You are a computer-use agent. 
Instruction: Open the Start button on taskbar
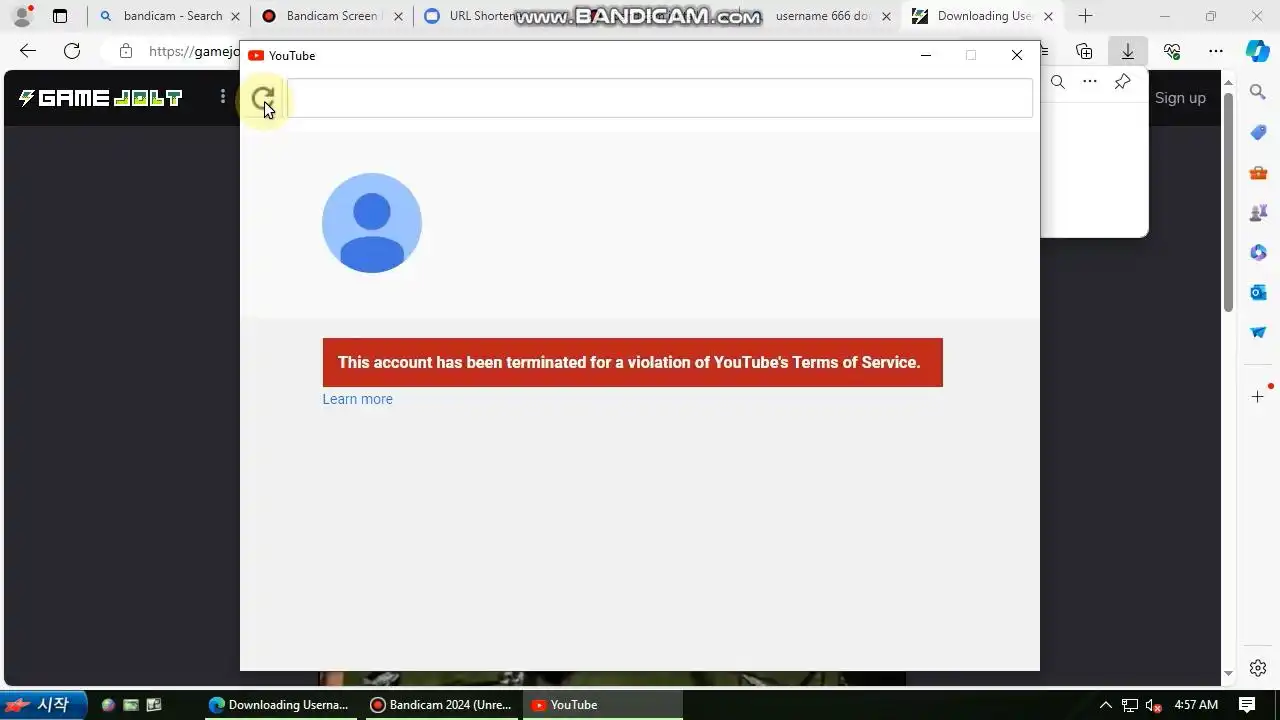pyautogui.click(x=44, y=705)
